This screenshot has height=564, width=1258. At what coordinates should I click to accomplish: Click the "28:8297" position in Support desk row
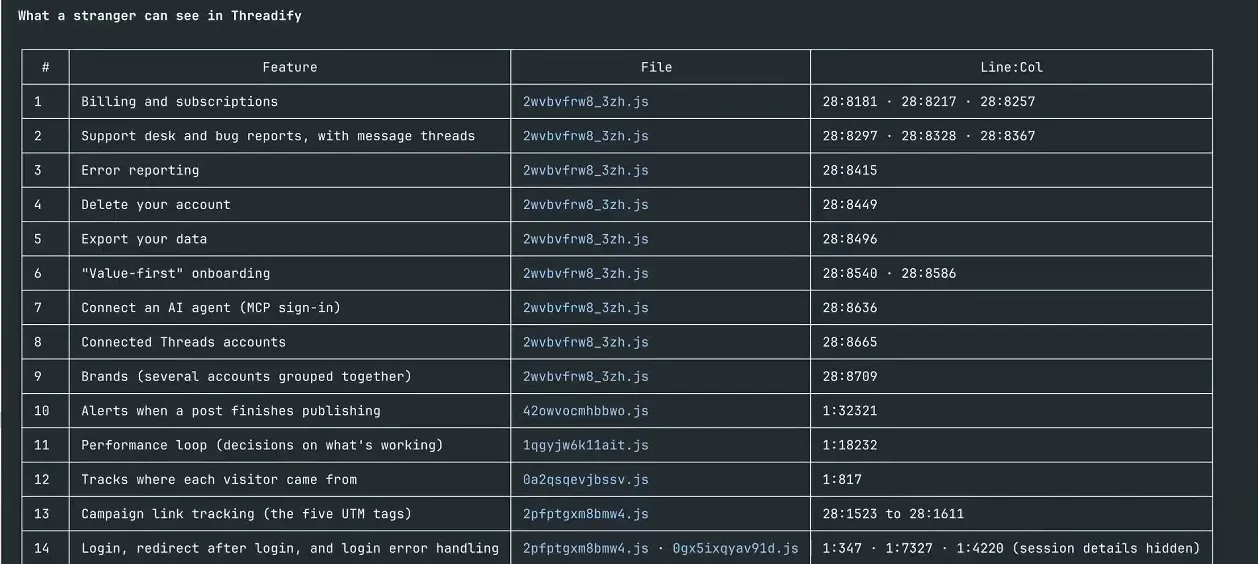tap(850, 136)
